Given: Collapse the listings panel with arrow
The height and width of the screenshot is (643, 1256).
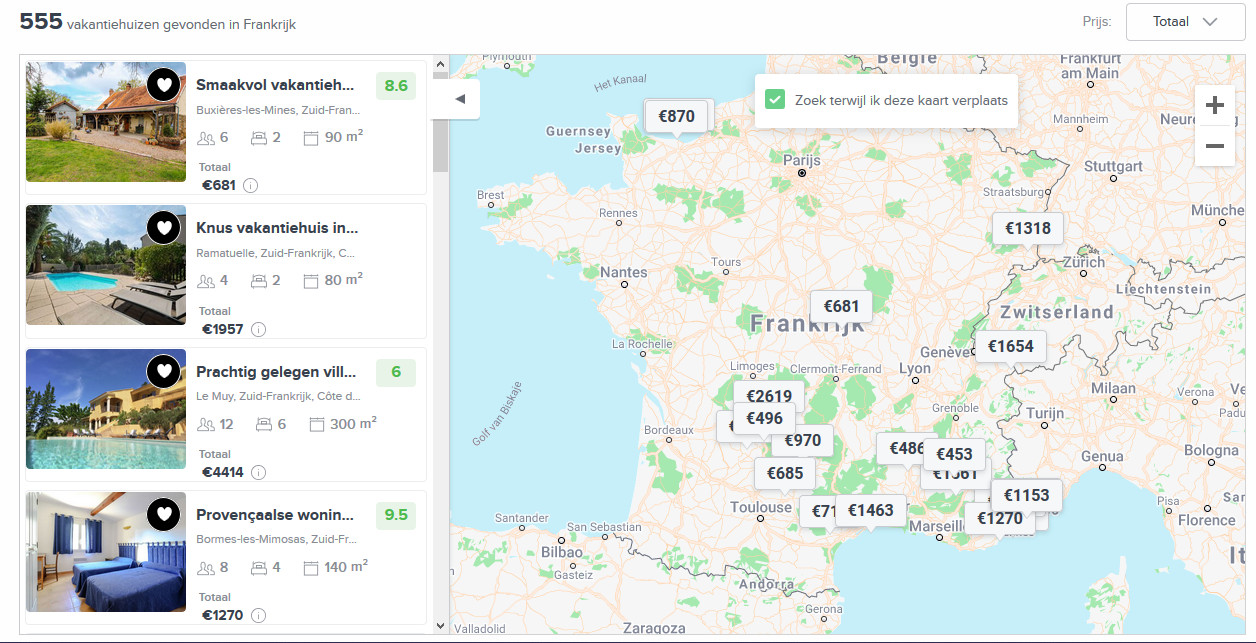Looking at the screenshot, I should (x=459, y=99).
